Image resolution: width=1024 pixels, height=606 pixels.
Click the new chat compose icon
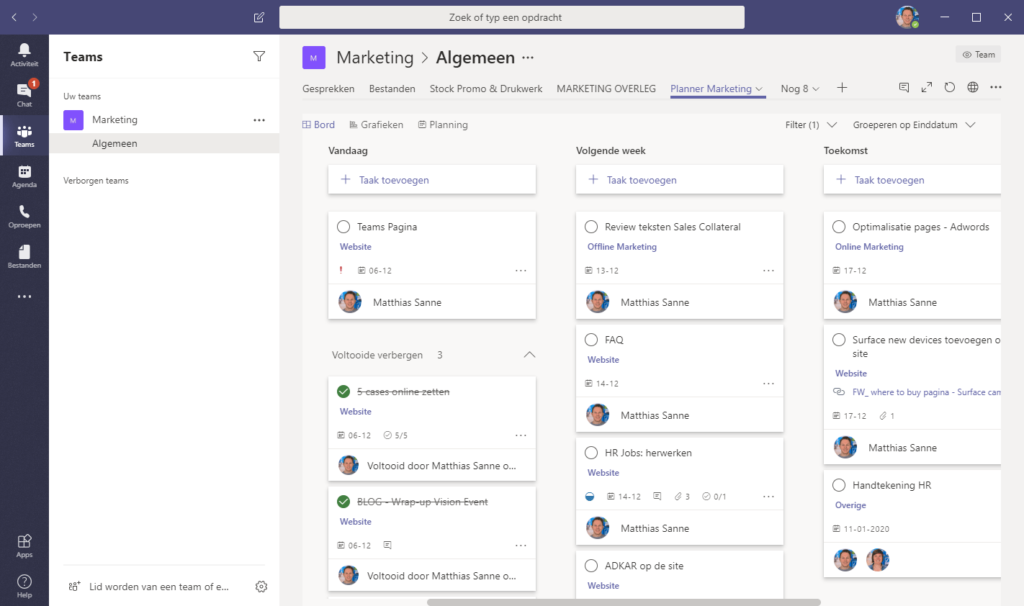[x=259, y=18]
